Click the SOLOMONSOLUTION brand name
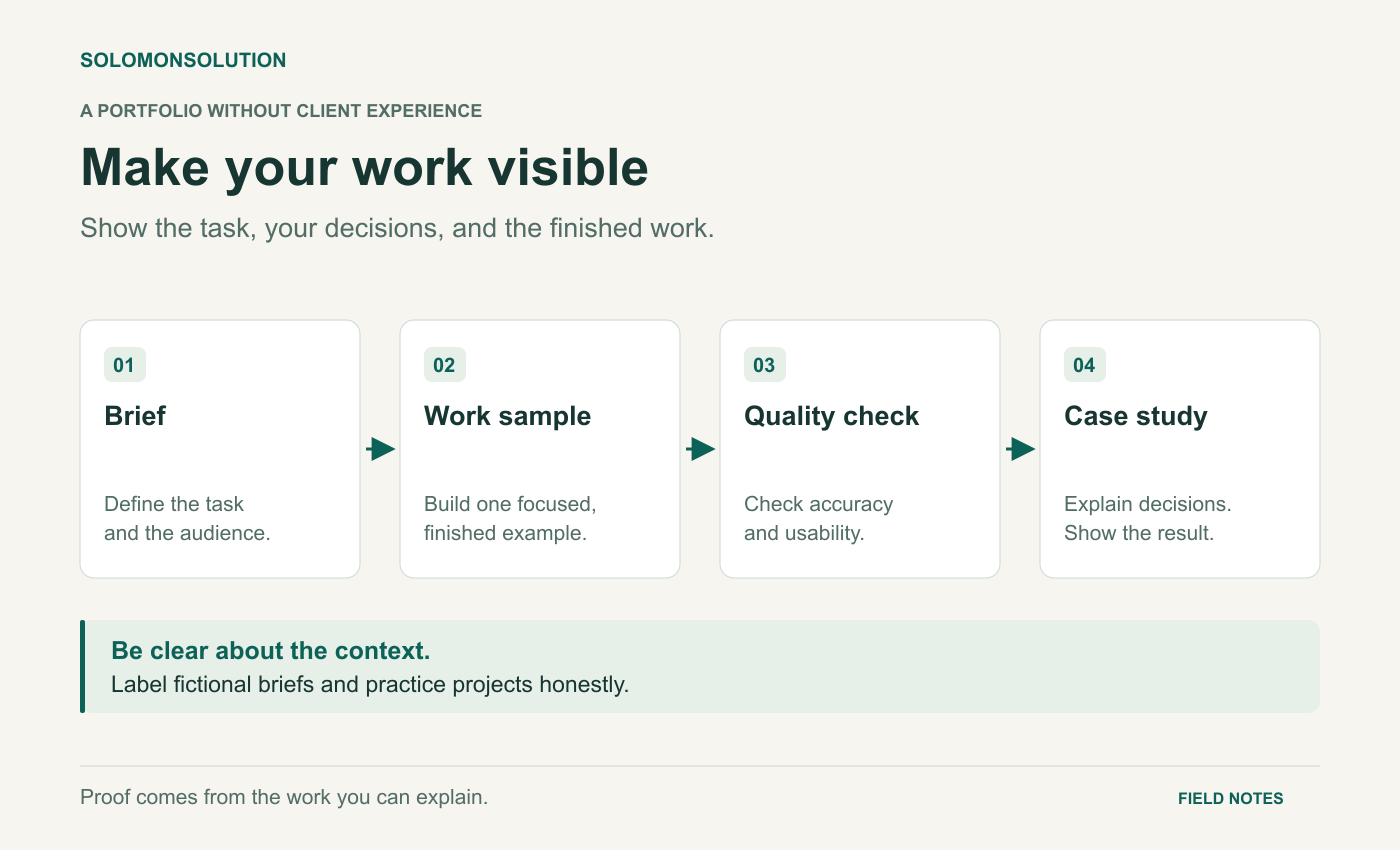 click(x=183, y=61)
